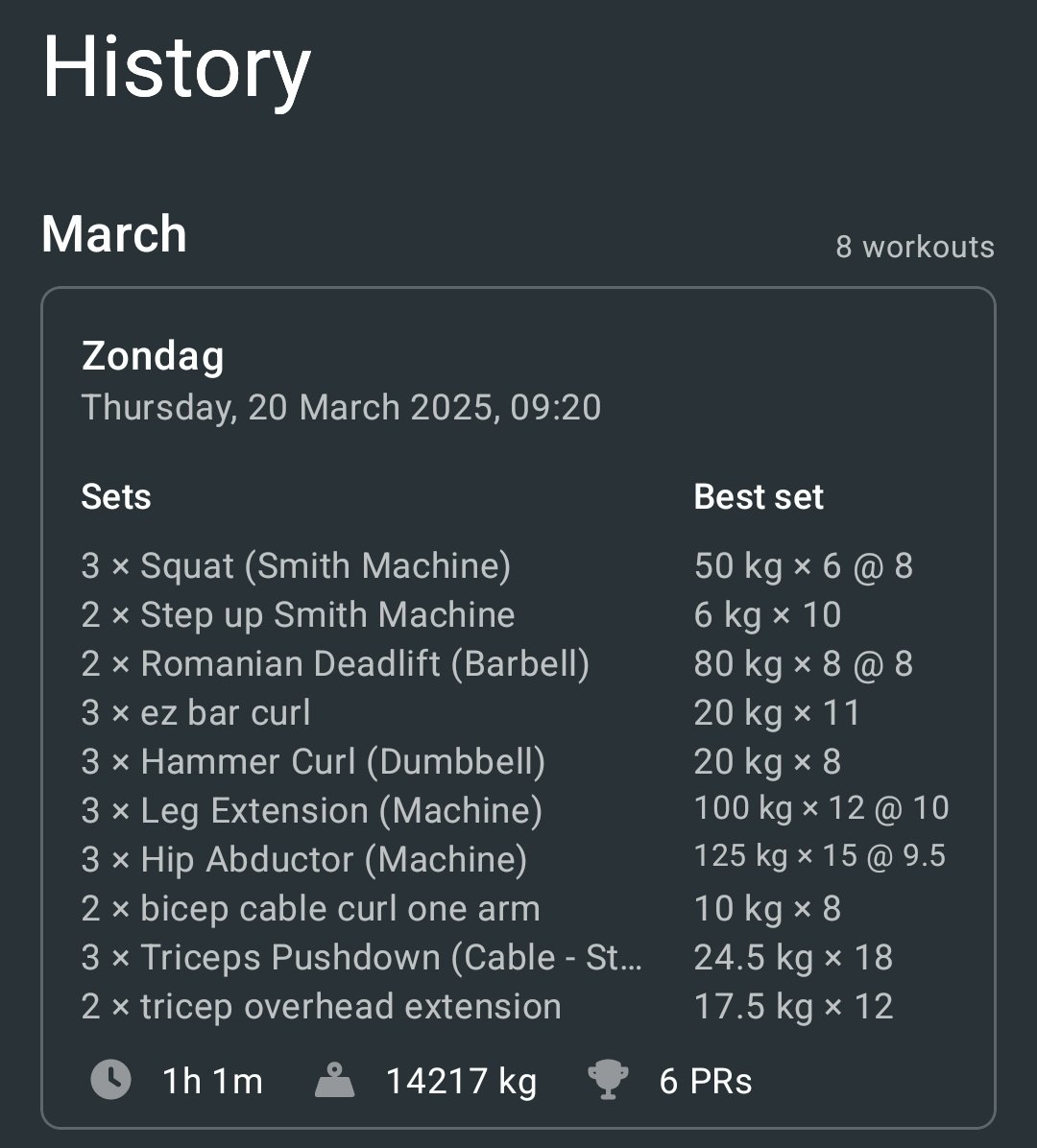Open bicep cable curl one arm
Image resolution: width=1037 pixels, height=1148 pixels.
(310, 909)
